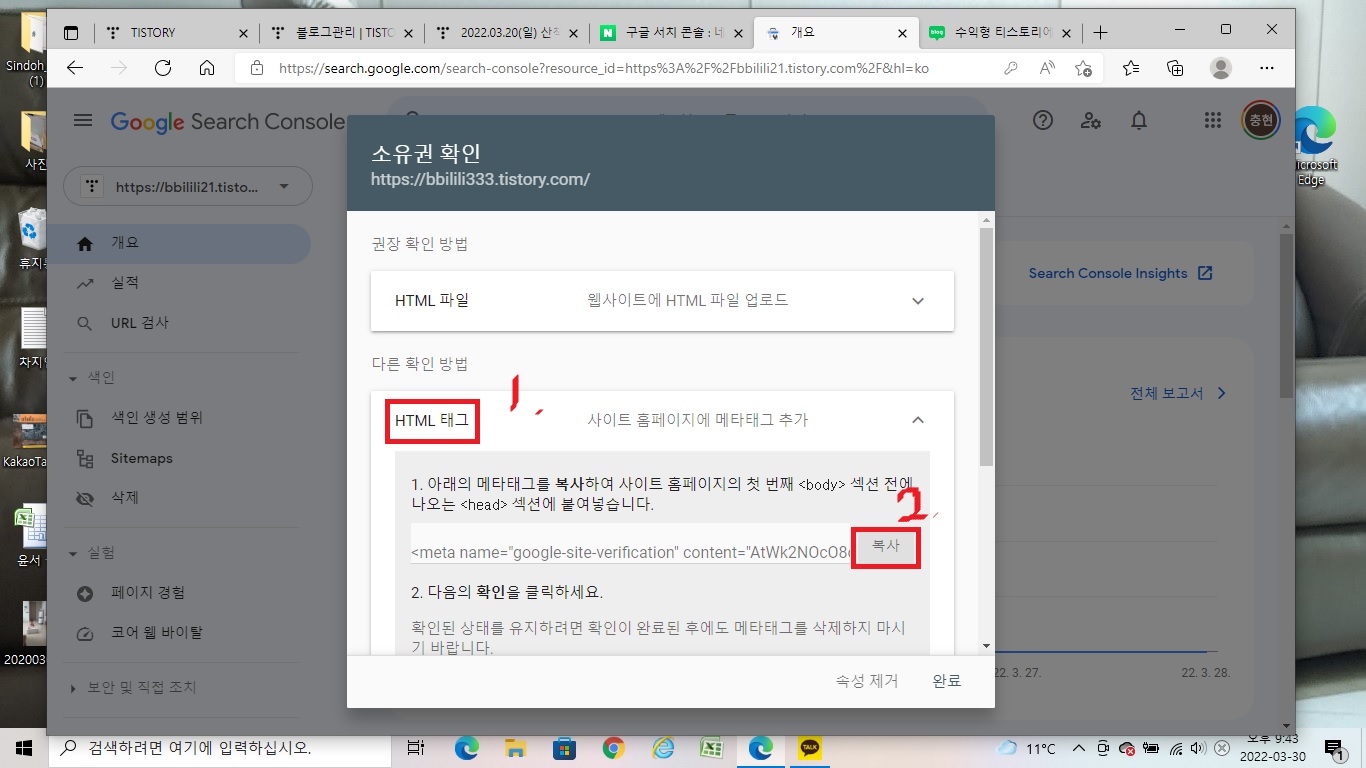The image size is (1366, 768).
Task: Open a new browser tab
Action: click(x=1100, y=32)
